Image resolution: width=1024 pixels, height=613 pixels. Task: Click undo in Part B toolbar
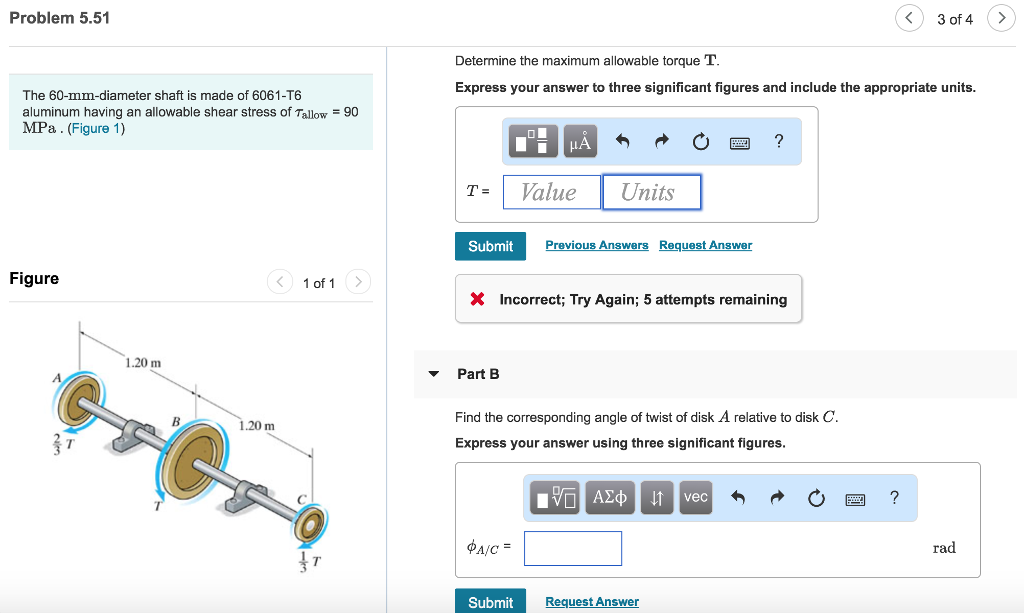[x=738, y=498]
